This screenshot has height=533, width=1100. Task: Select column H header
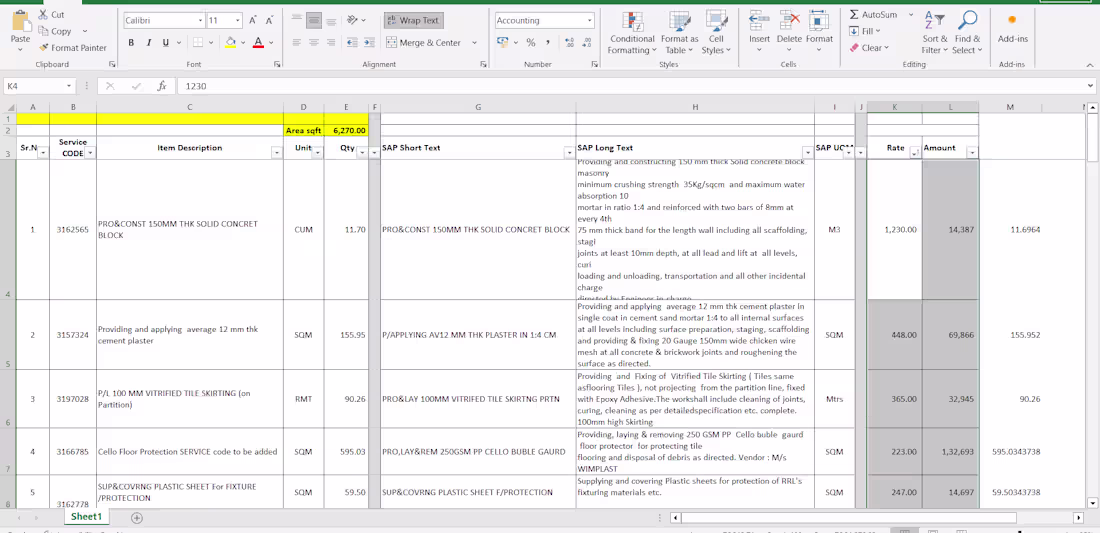[x=695, y=107]
